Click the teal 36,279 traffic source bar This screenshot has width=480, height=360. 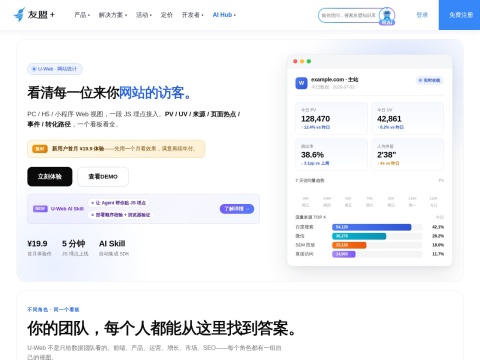coord(359,236)
